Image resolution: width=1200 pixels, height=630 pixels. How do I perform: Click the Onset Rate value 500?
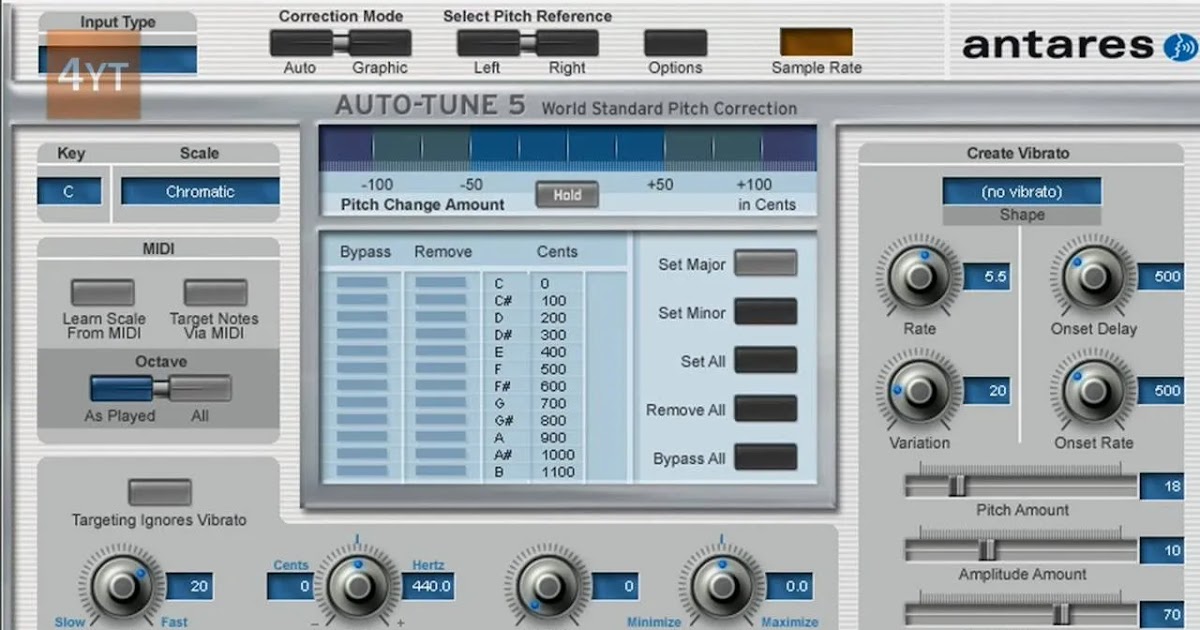(x=1164, y=391)
